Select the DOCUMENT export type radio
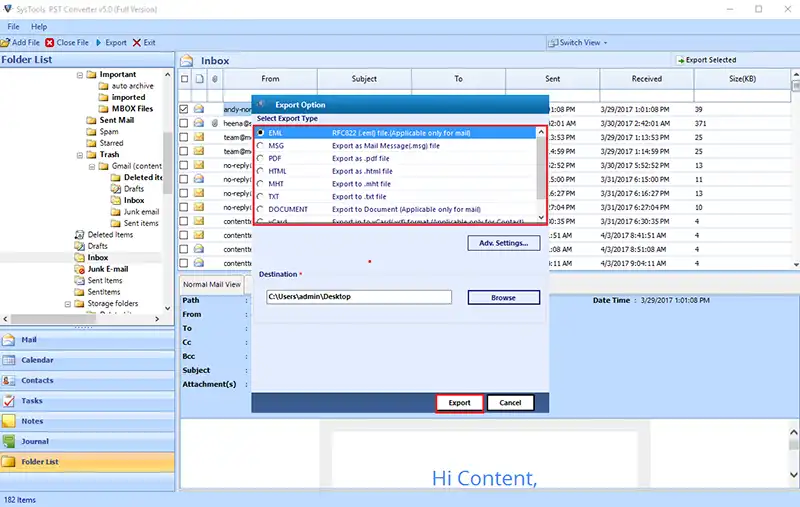The width and height of the screenshot is (800, 507). point(261,209)
